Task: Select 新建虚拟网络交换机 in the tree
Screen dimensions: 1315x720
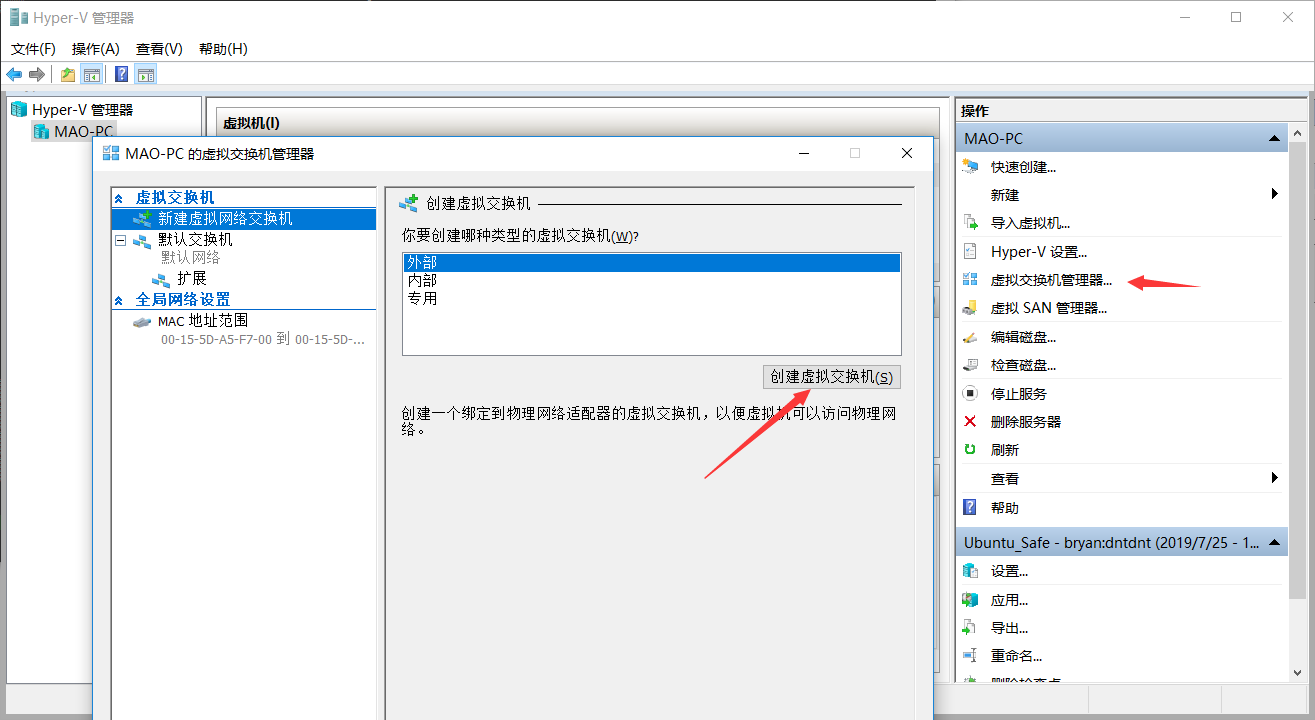Action: point(225,218)
